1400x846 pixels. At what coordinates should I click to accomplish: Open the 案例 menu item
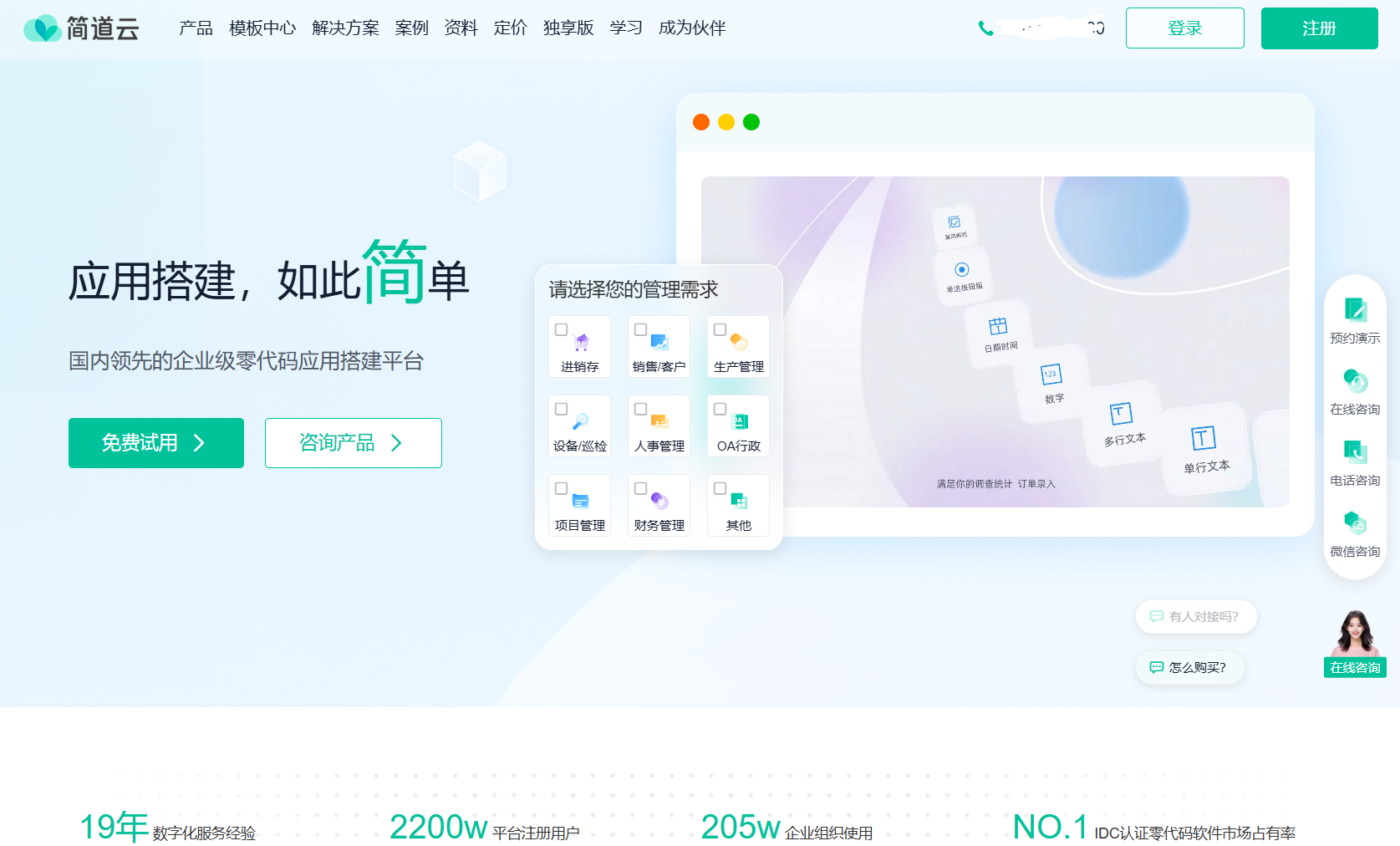click(411, 28)
